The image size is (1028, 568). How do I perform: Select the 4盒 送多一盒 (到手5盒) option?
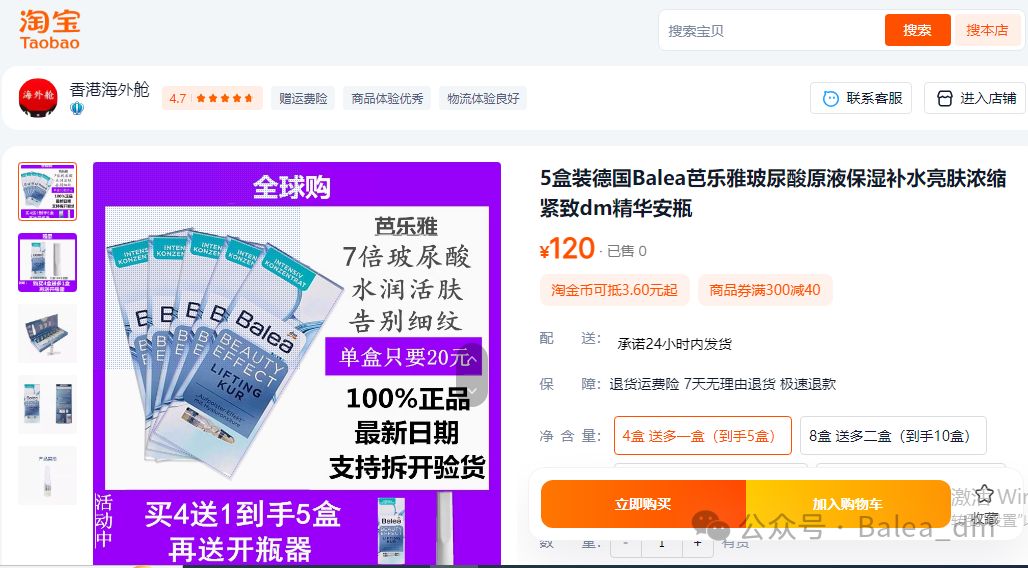coord(703,436)
